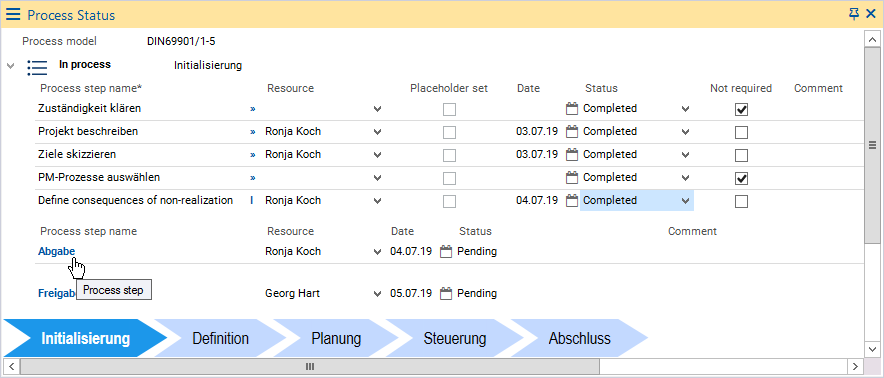Open Resource dropdown in Freigabe row
This screenshot has height=378, width=884.
378,294
